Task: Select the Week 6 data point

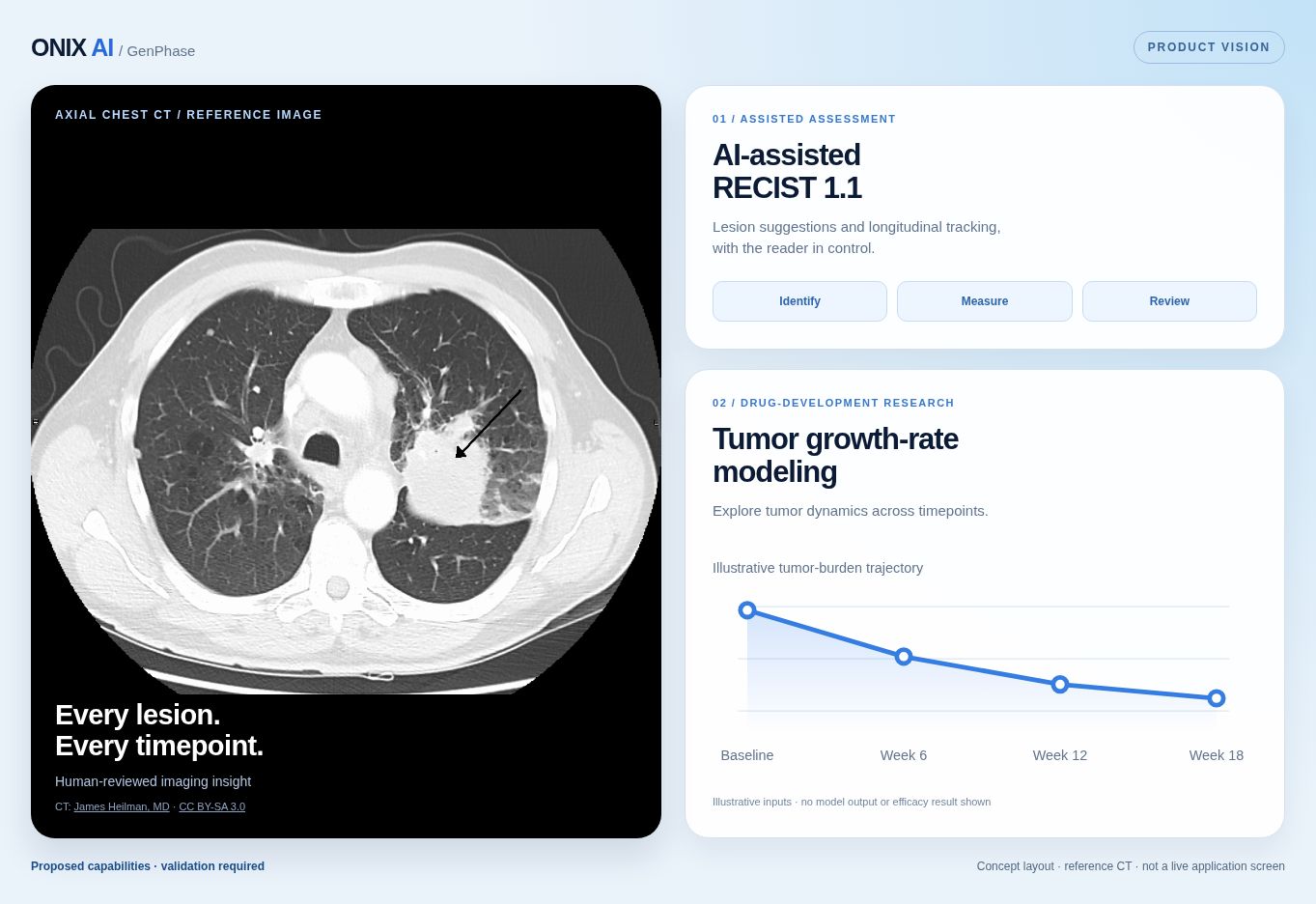Action: tap(904, 657)
